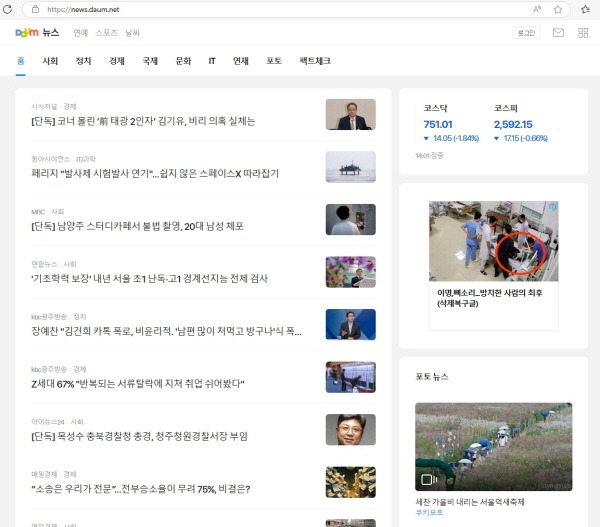Open the browser favorites list icon
600x527 pixels.
(585, 9)
